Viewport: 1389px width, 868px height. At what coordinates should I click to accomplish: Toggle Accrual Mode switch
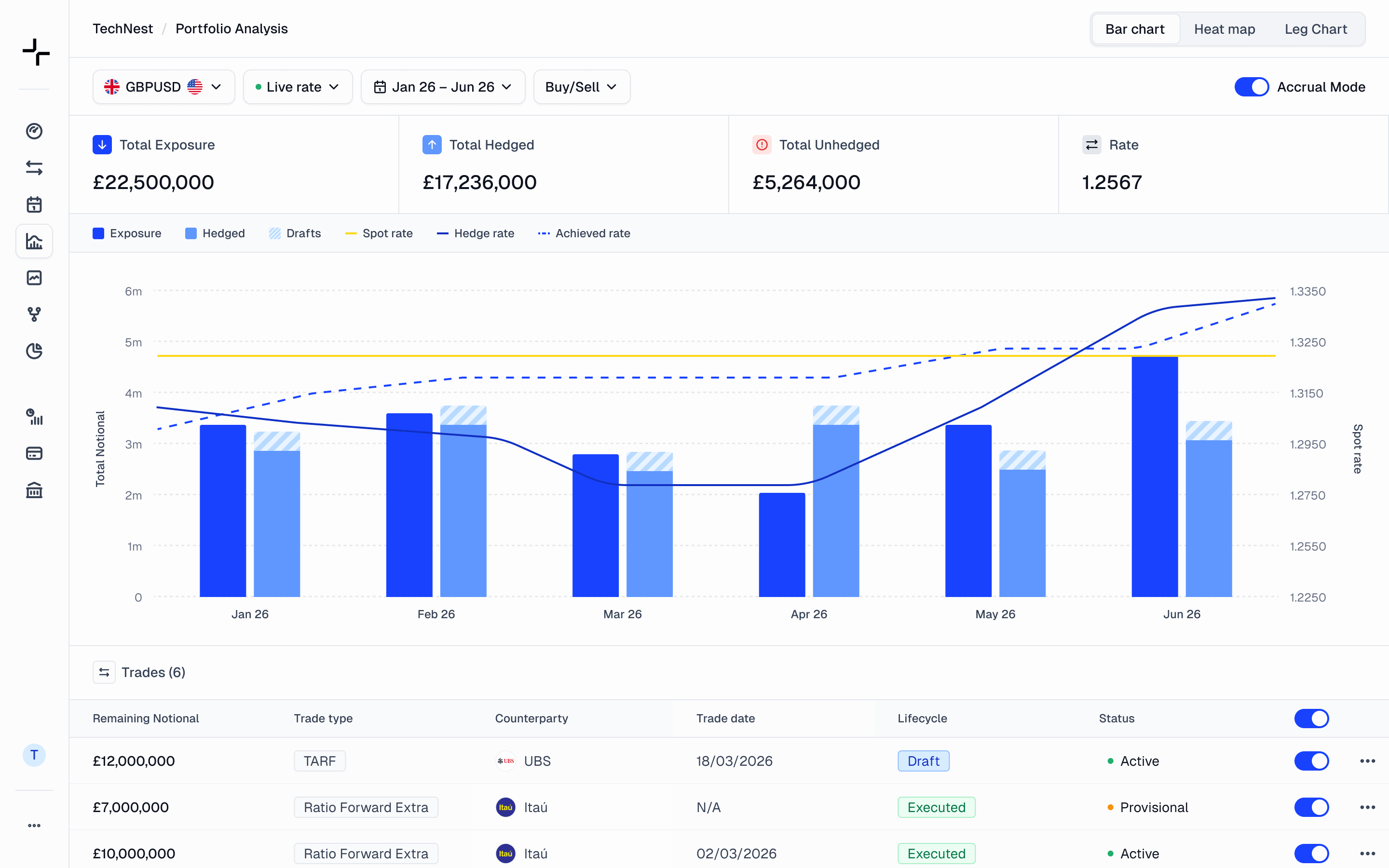tap(1251, 87)
